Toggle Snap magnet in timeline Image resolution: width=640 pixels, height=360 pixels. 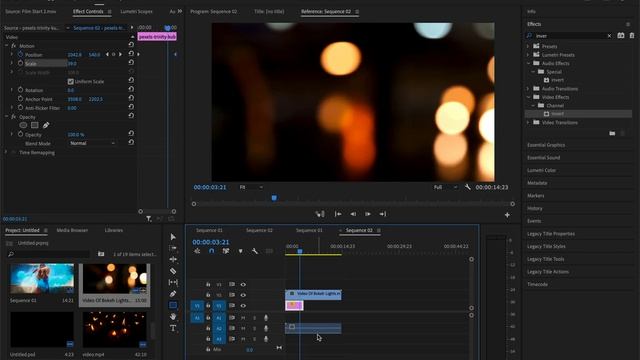click(211, 251)
